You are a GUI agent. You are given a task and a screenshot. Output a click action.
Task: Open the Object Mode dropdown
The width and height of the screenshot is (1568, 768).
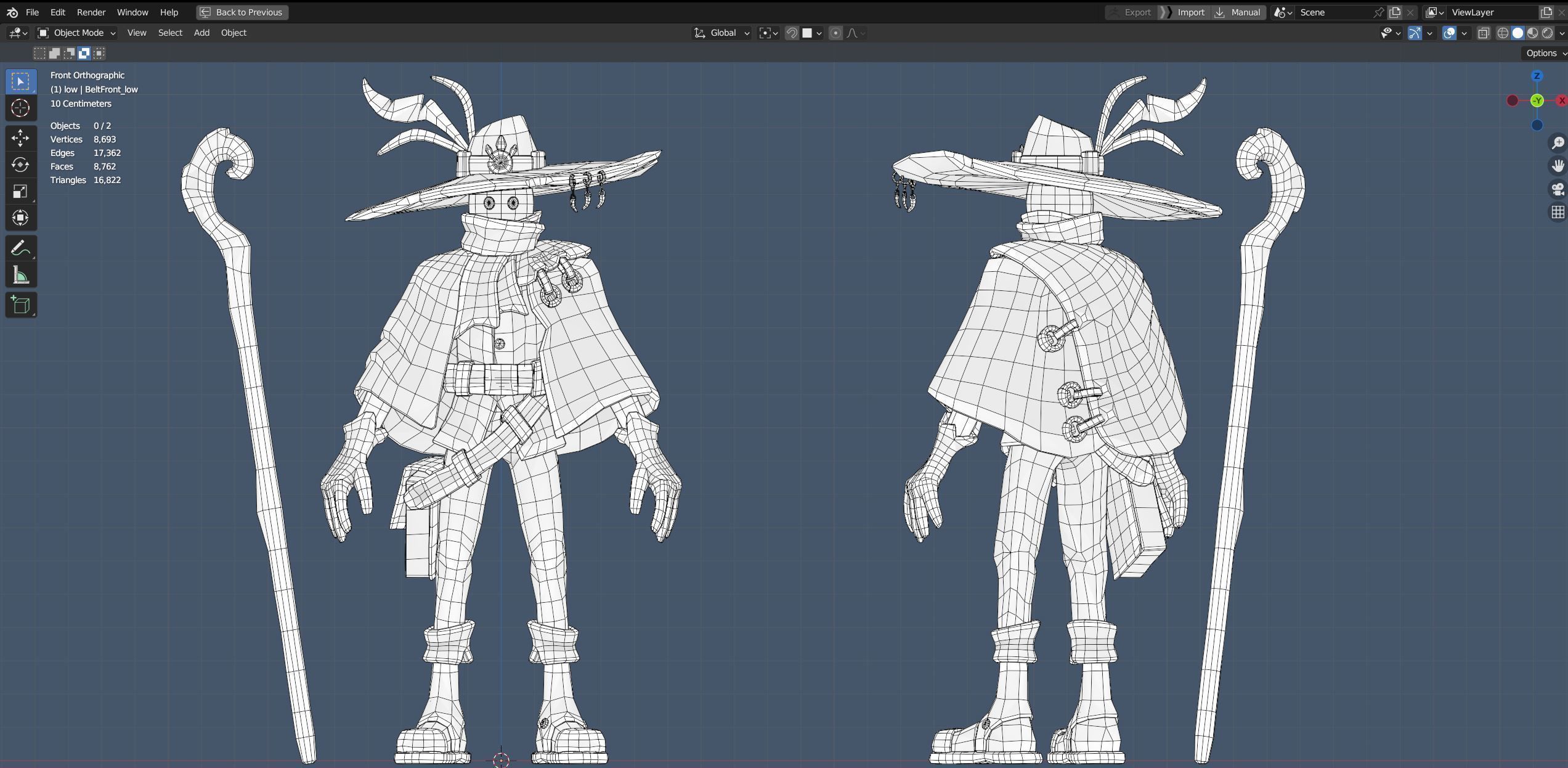tap(76, 33)
